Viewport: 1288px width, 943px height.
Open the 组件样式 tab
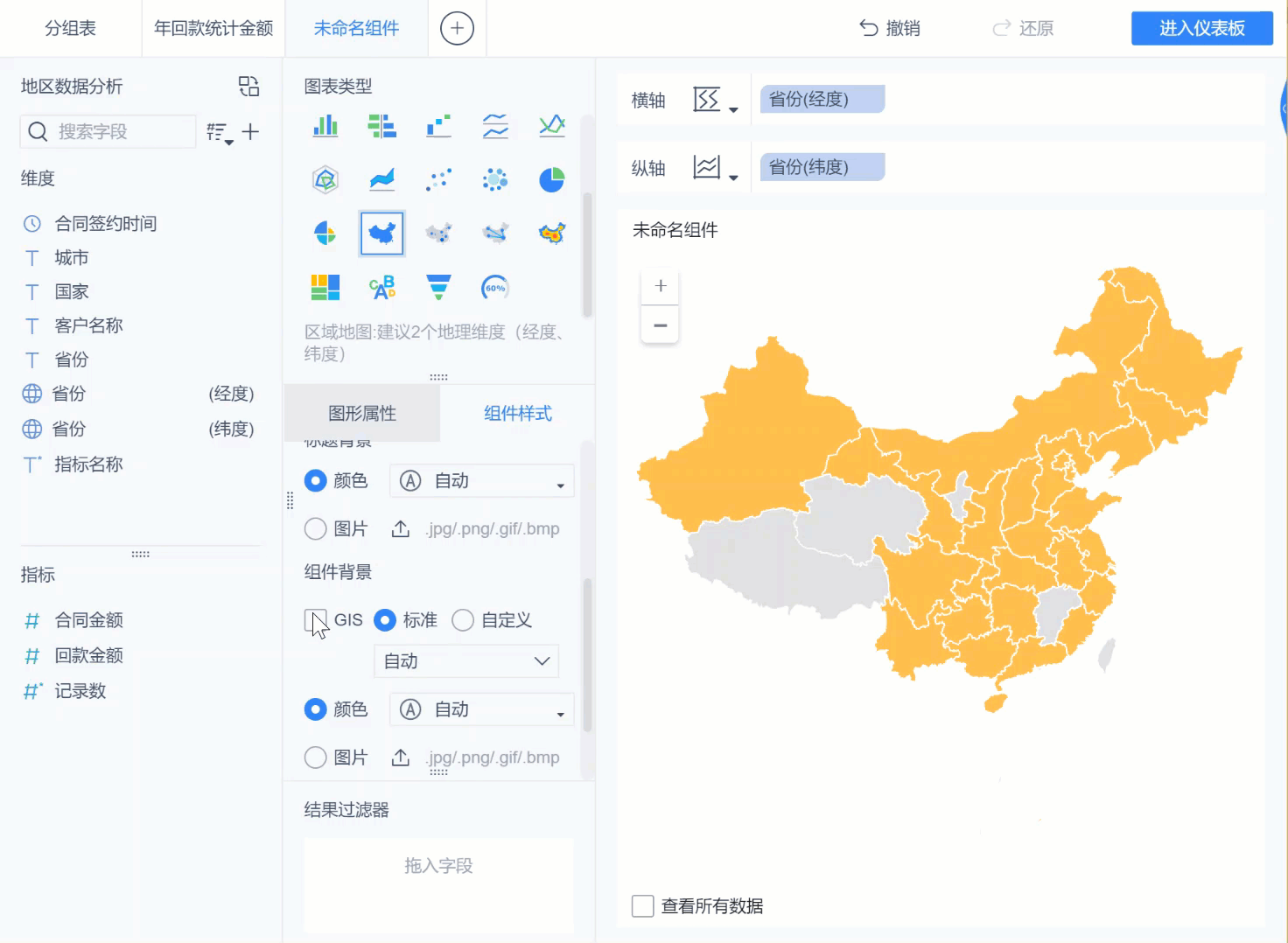pyautogui.click(x=518, y=413)
